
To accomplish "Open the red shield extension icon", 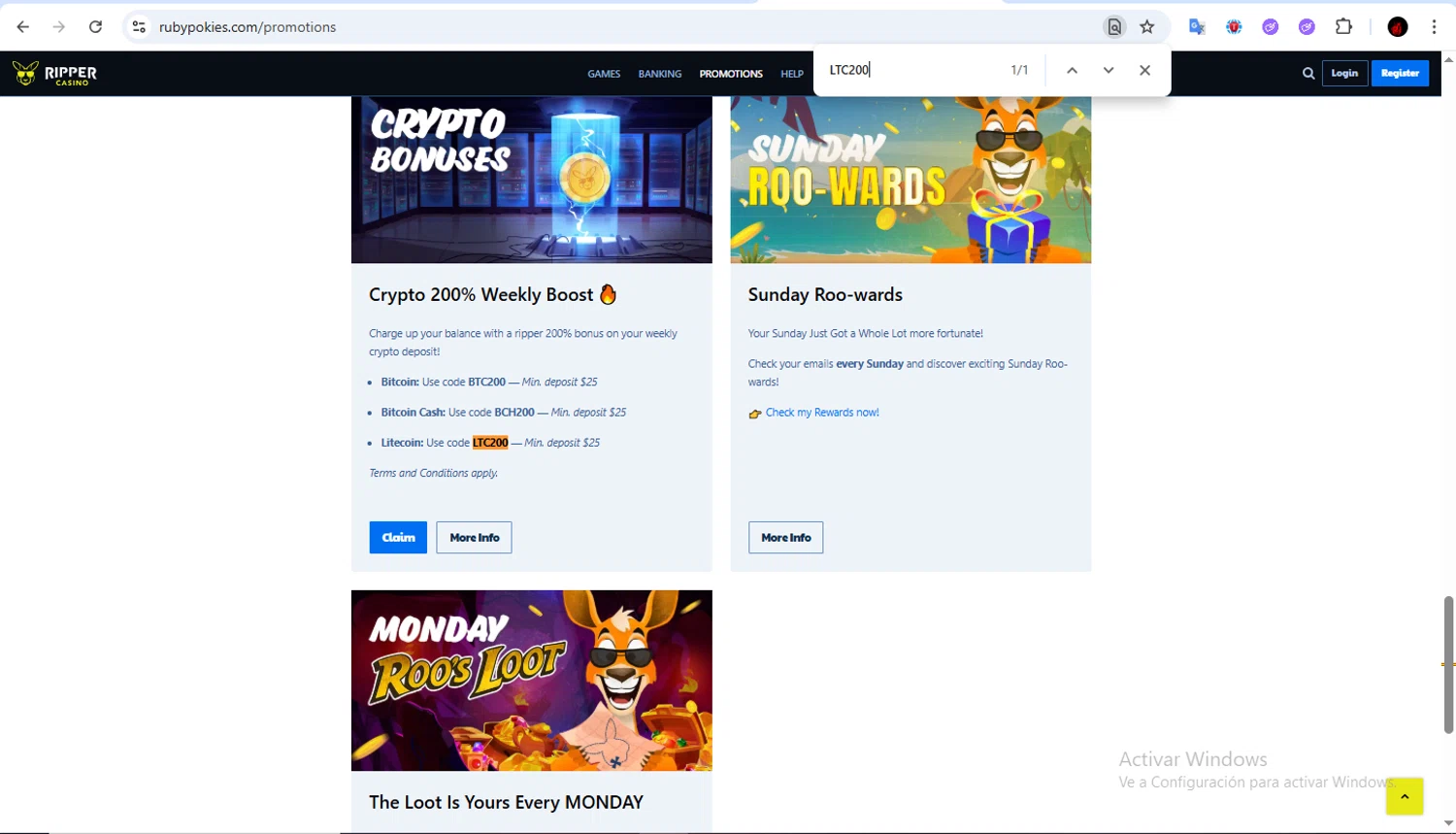I will click(1234, 27).
